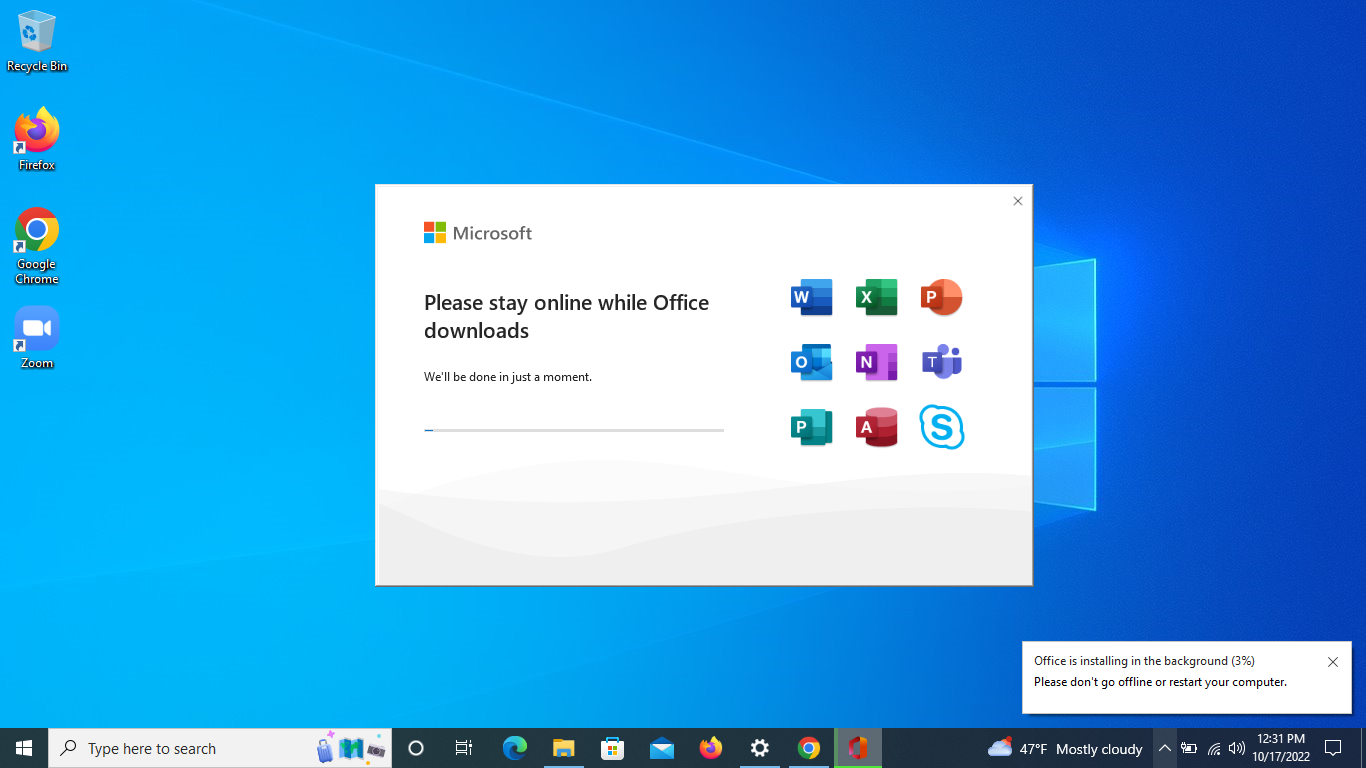The image size is (1366, 768).
Task: Open the Office installer from the taskbar
Action: [x=858, y=748]
